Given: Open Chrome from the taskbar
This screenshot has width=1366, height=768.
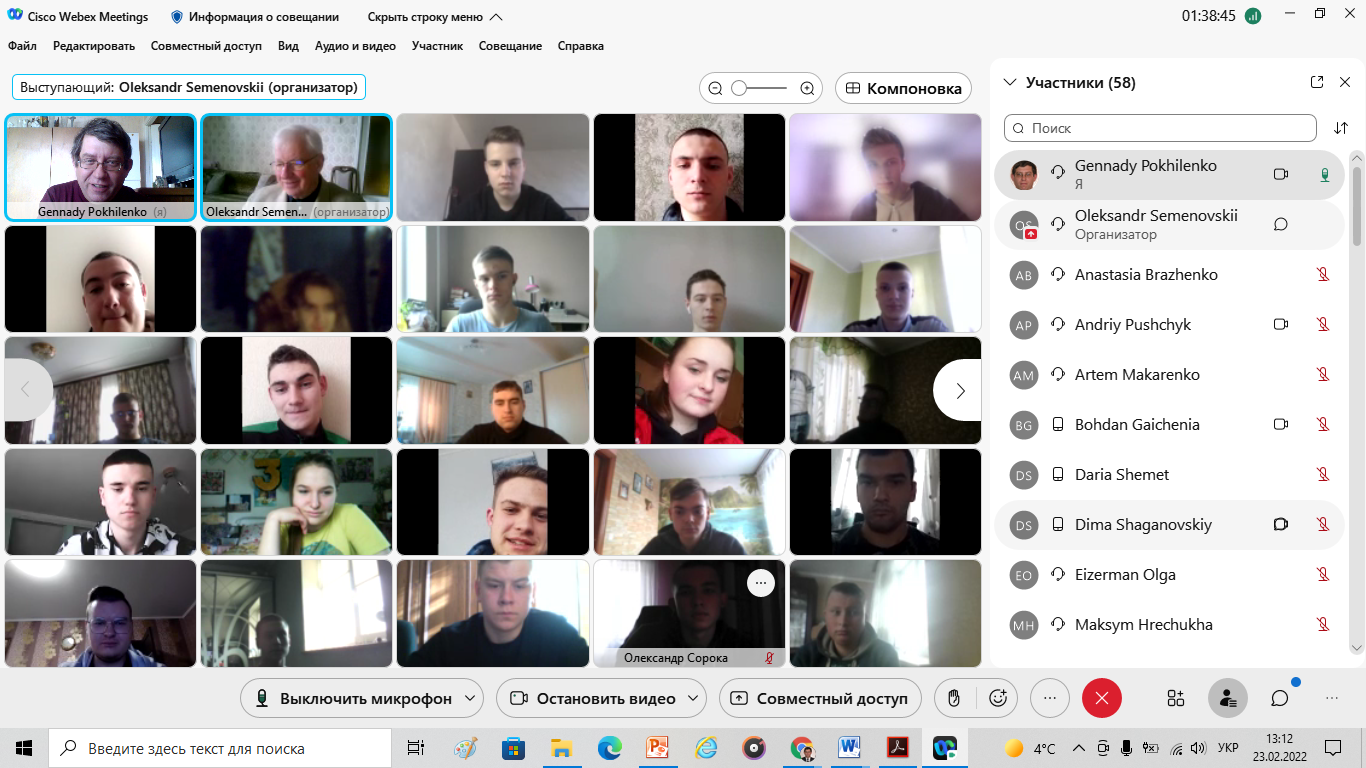Looking at the screenshot, I should pyautogui.click(x=802, y=748).
